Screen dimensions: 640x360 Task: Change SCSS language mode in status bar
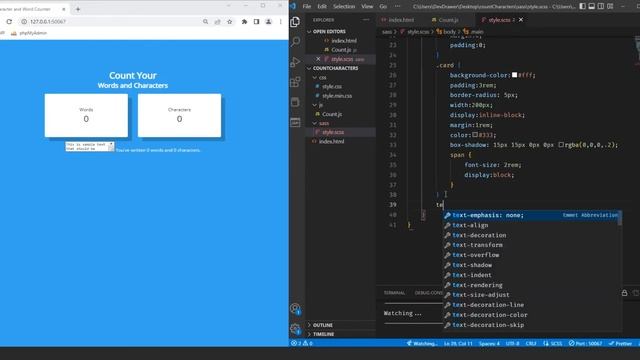point(556,343)
